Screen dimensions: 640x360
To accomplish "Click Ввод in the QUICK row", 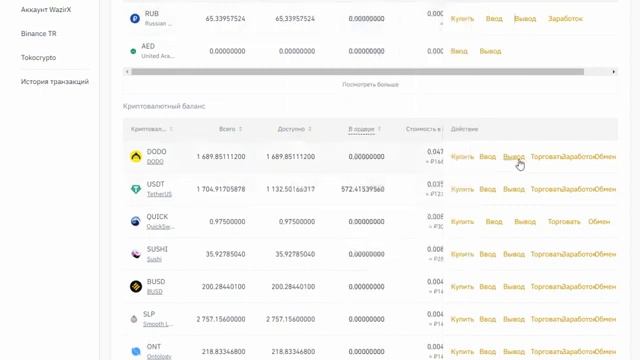I will click(x=494, y=222).
